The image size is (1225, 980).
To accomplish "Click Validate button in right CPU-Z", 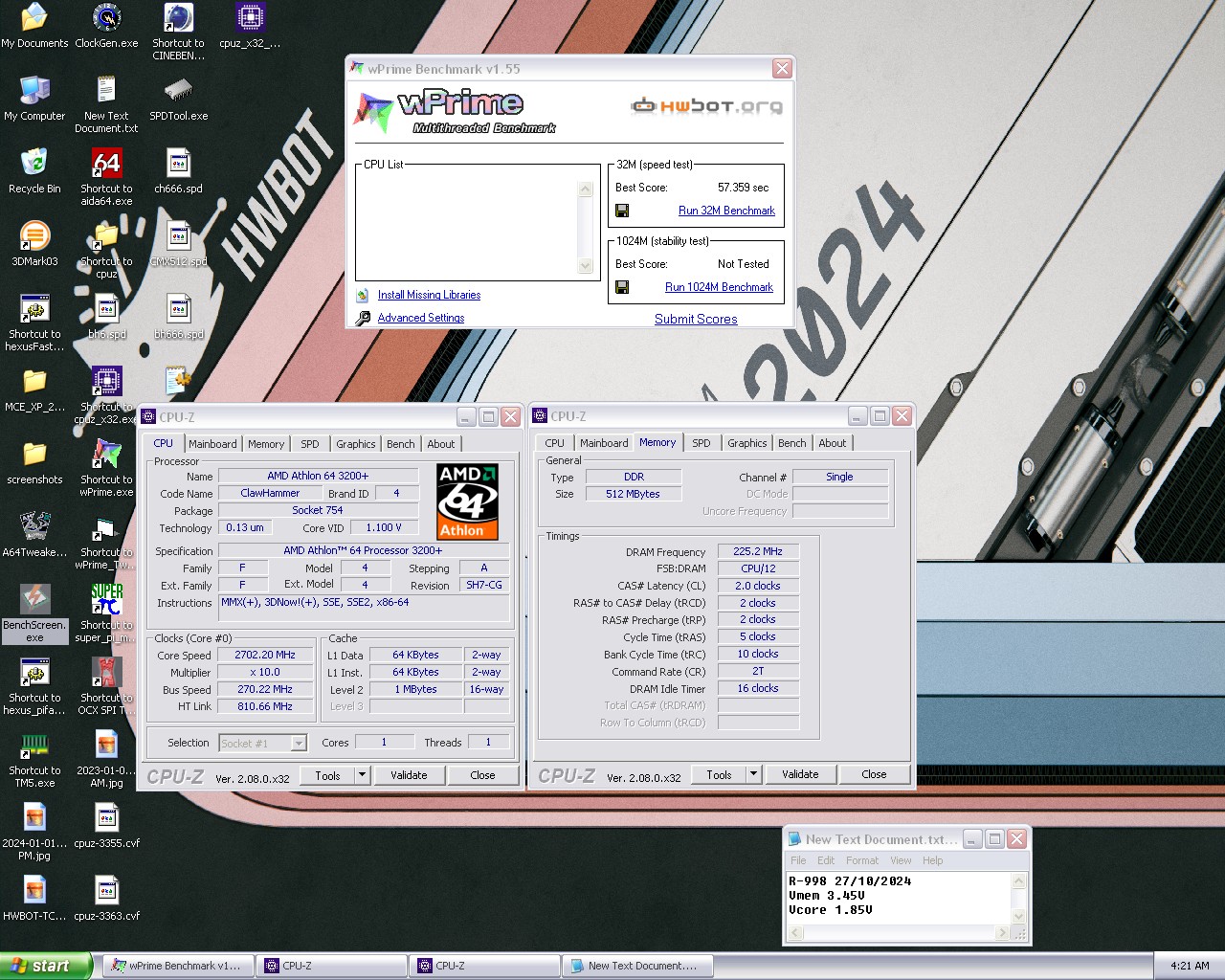I will (800, 774).
